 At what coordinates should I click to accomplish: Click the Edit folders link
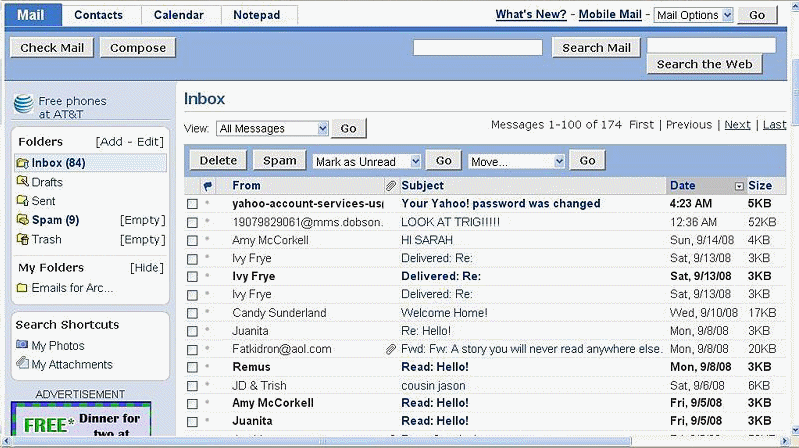(148, 142)
